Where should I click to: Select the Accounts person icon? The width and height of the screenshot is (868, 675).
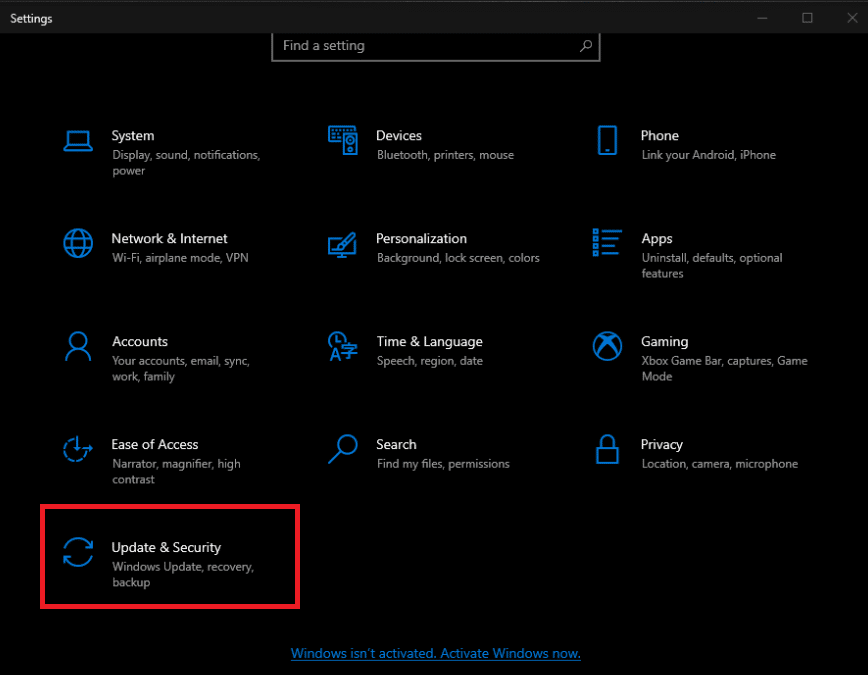coord(78,347)
